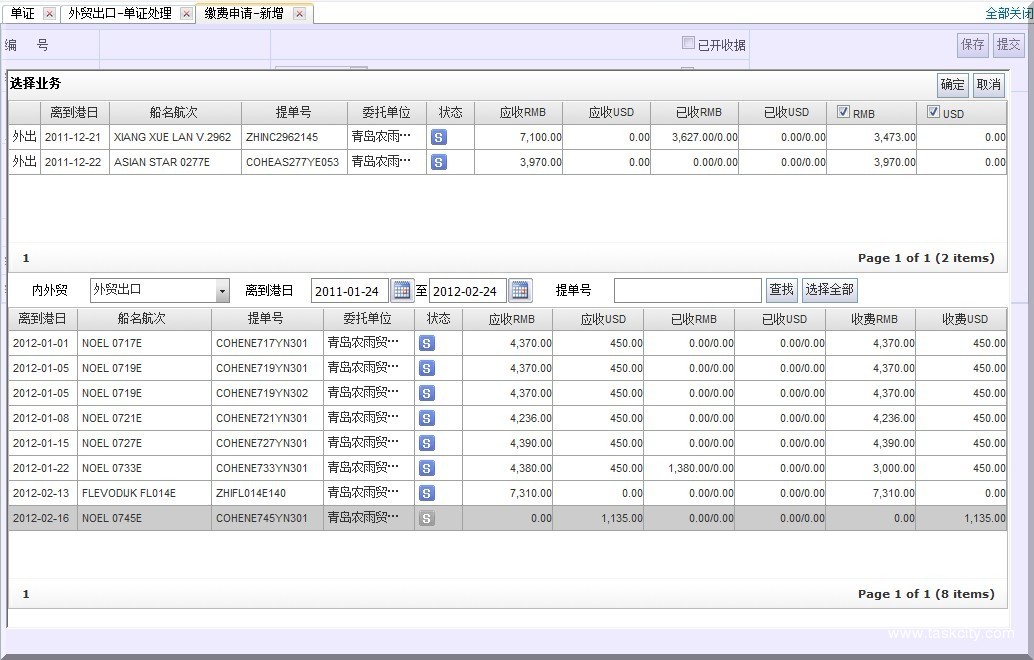Open status icon for highlighted NOEL 0745E row
Image resolution: width=1034 pixels, height=660 pixels.
click(x=428, y=518)
